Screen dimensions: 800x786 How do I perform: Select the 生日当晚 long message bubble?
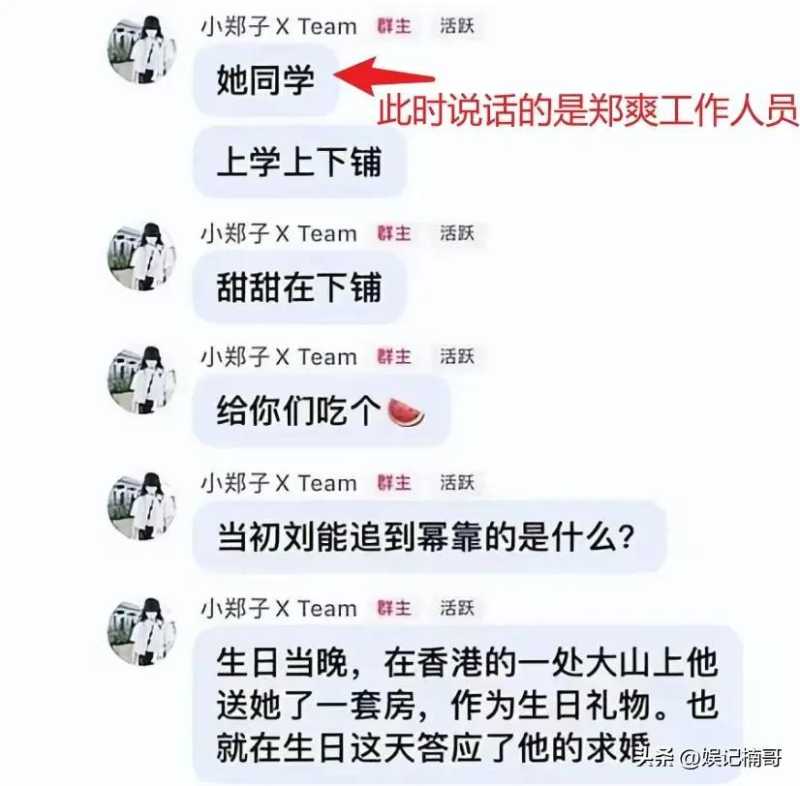coord(467,705)
